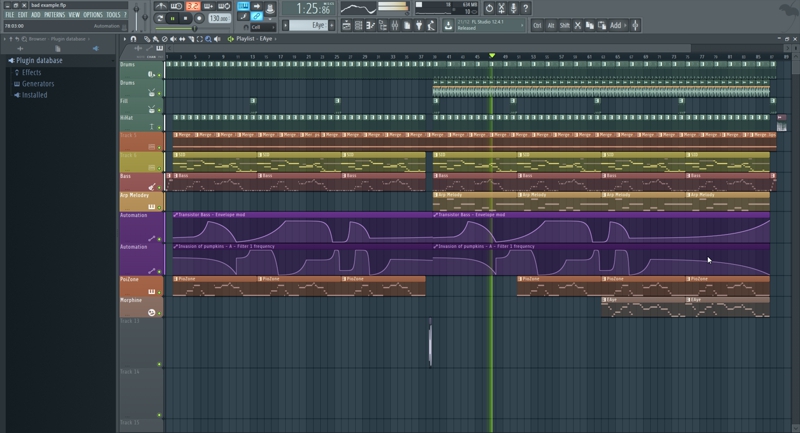Screen dimensions: 800x433
Task: Open the FILE menu
Action: (x=9, y=15)
